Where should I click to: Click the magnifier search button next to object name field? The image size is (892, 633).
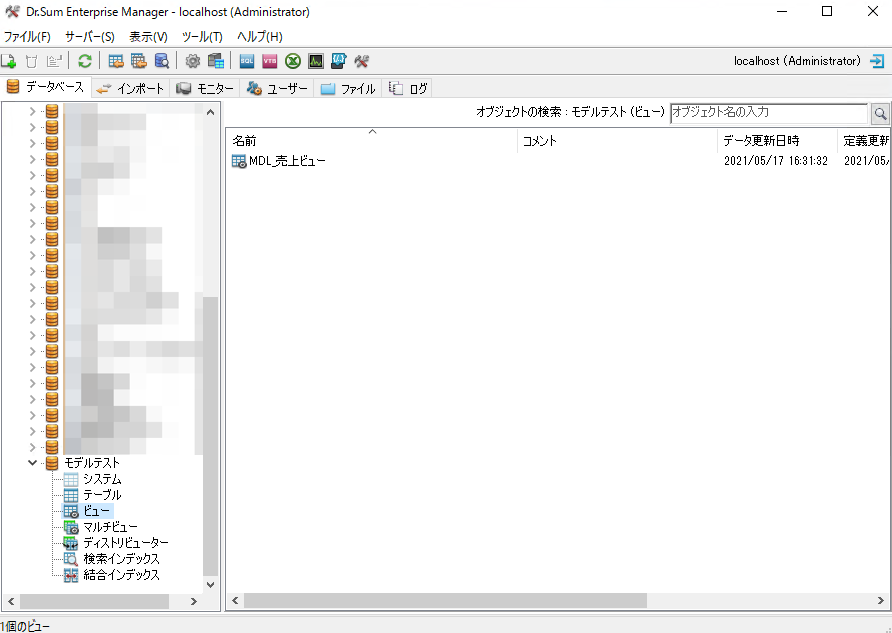pos(880,114)
